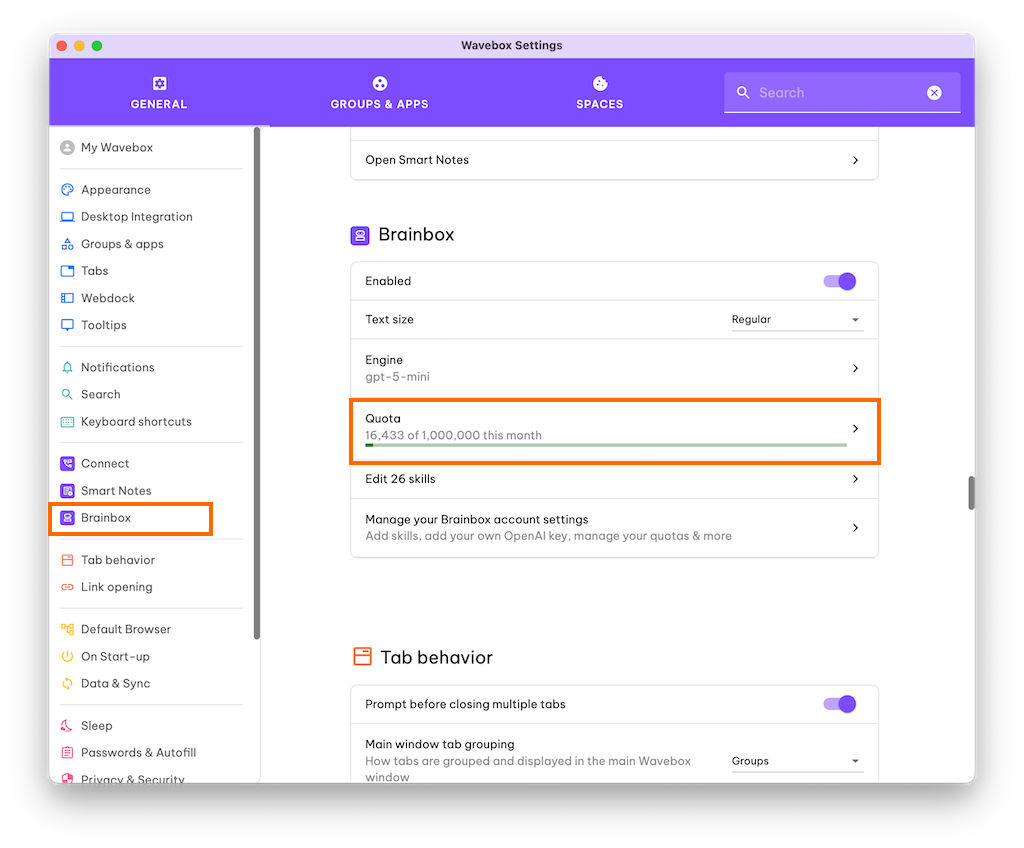Click Manage your Brainbox account settings text
Viewport: 1024px width, 848px height.
477,519
